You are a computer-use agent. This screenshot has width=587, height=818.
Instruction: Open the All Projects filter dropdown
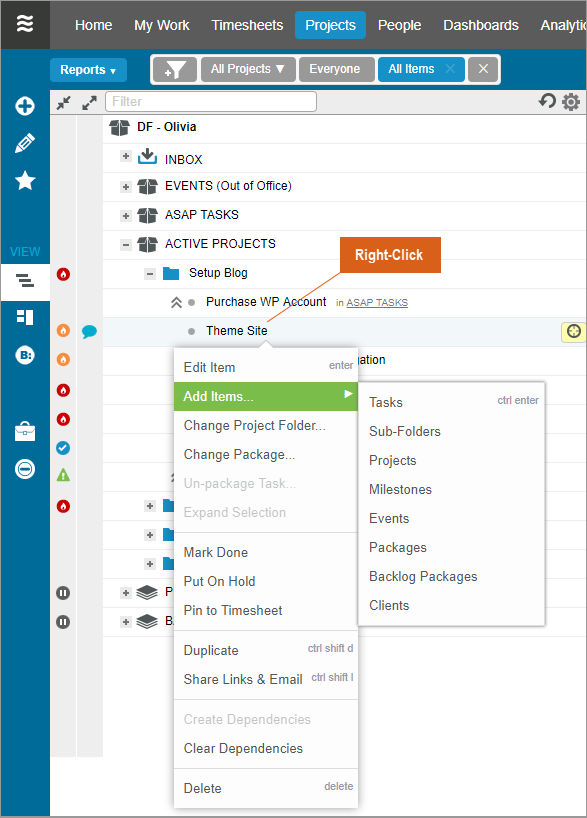(248, 69)
